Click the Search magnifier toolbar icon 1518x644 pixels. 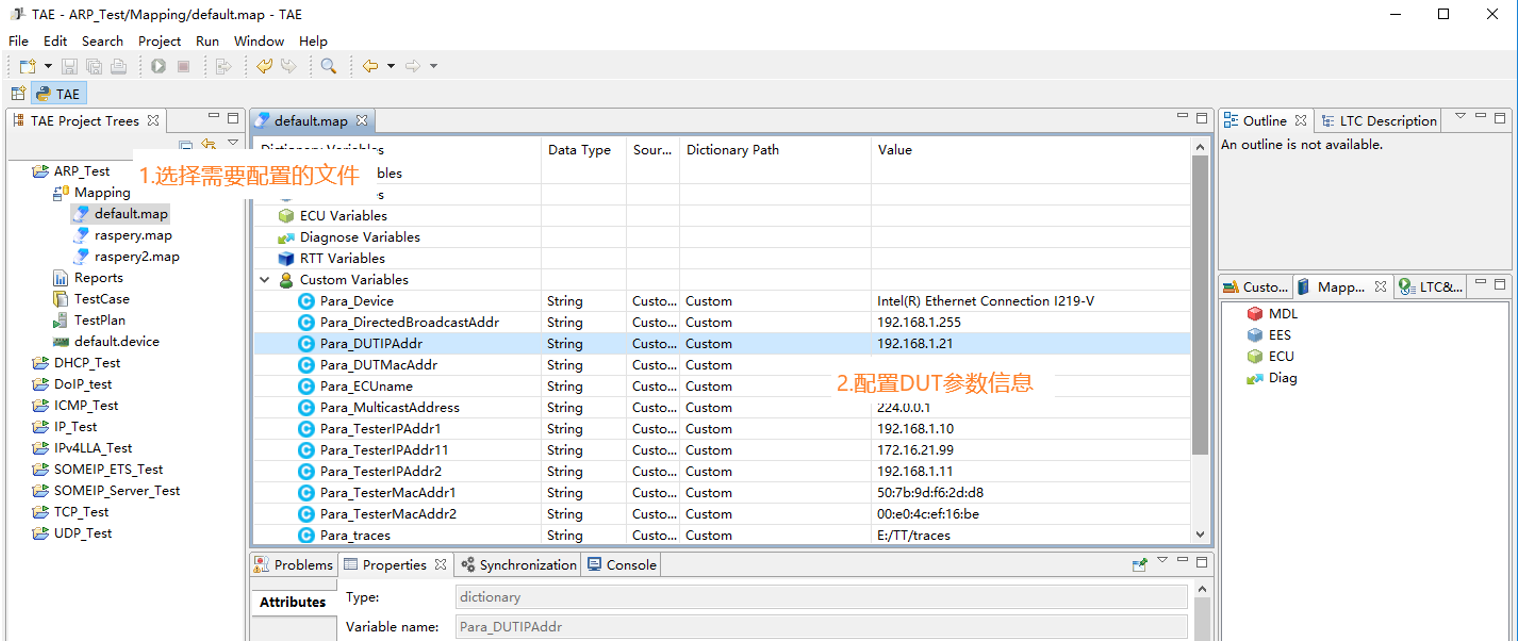click(329, 66)
